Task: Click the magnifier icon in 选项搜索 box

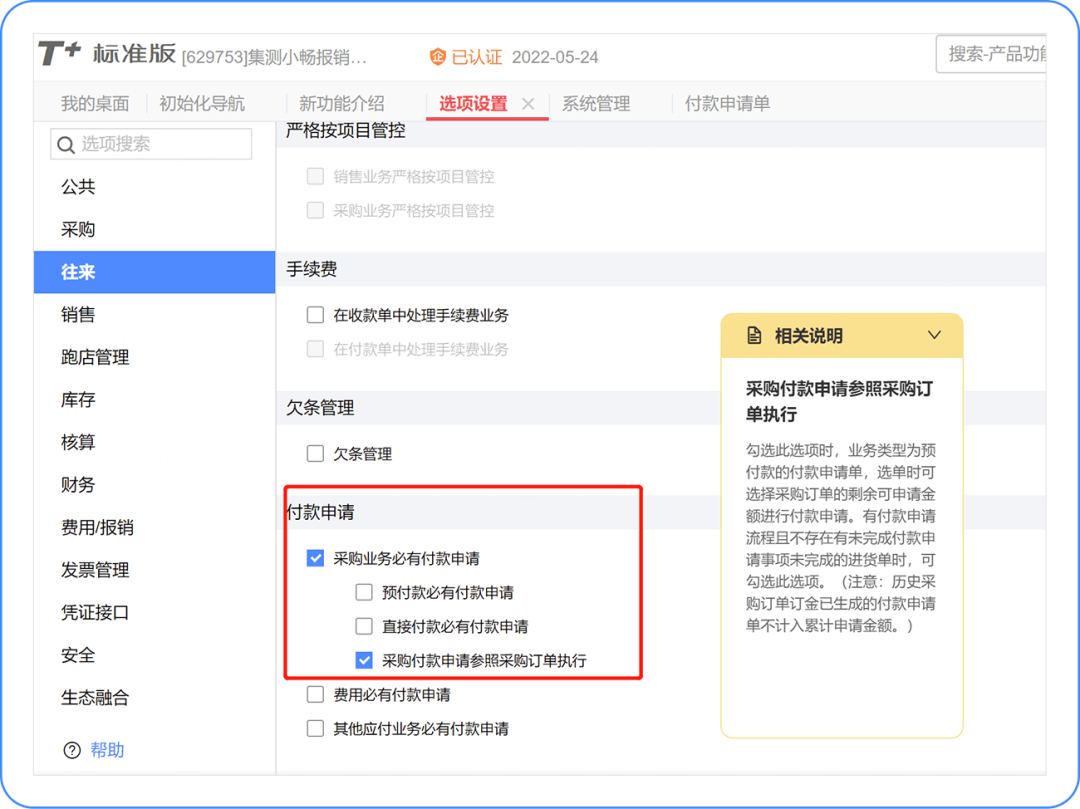Action: click(65, 144)
